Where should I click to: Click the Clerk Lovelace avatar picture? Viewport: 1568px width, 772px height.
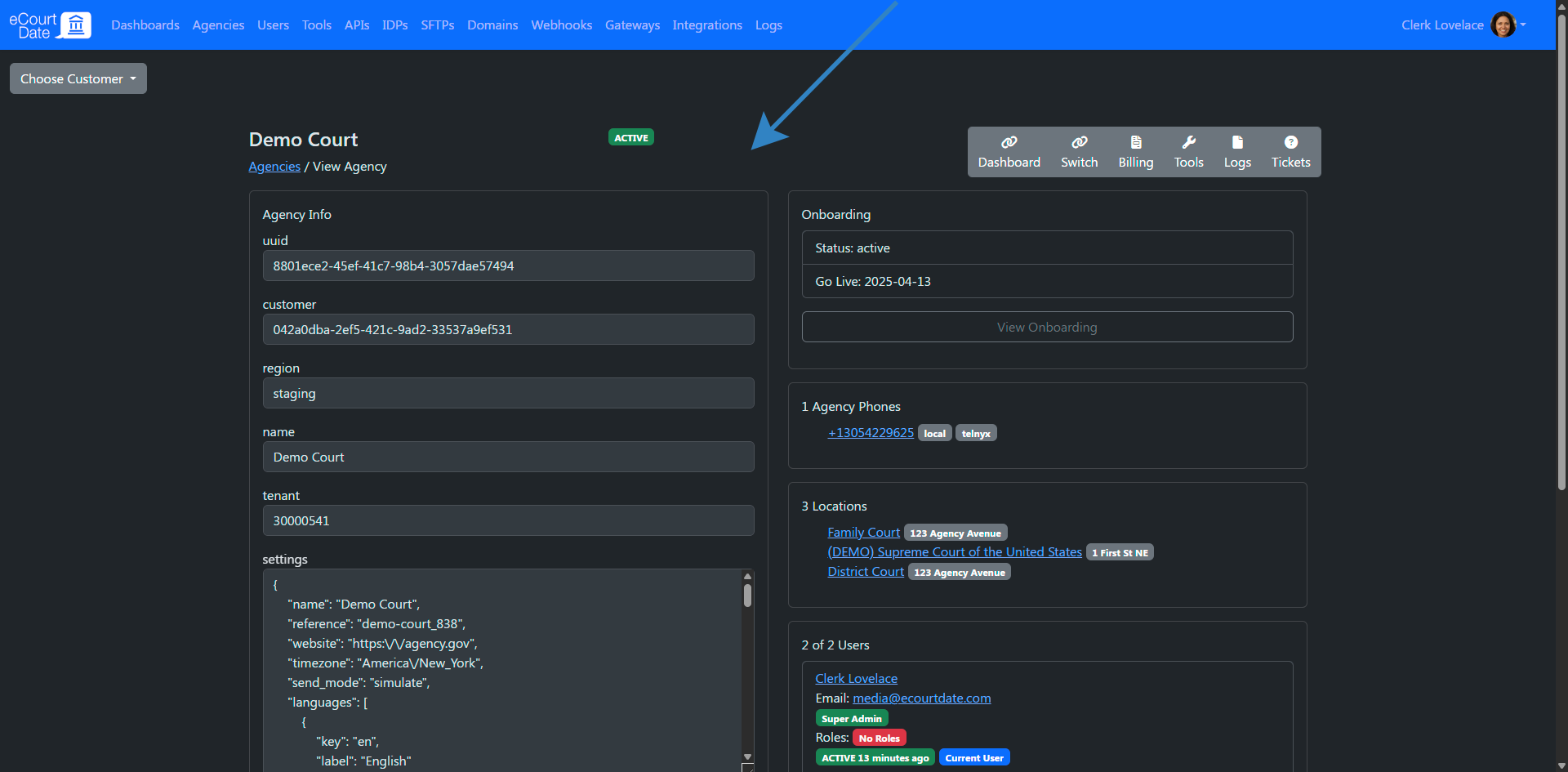pos(1503,25)
